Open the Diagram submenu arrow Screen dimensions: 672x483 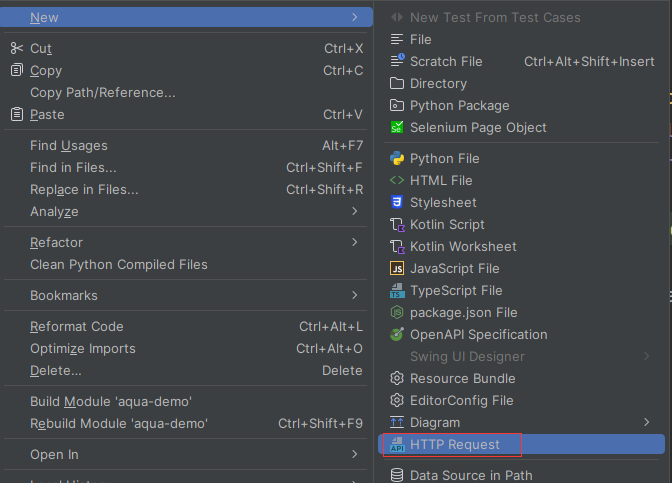coord(646,422)
